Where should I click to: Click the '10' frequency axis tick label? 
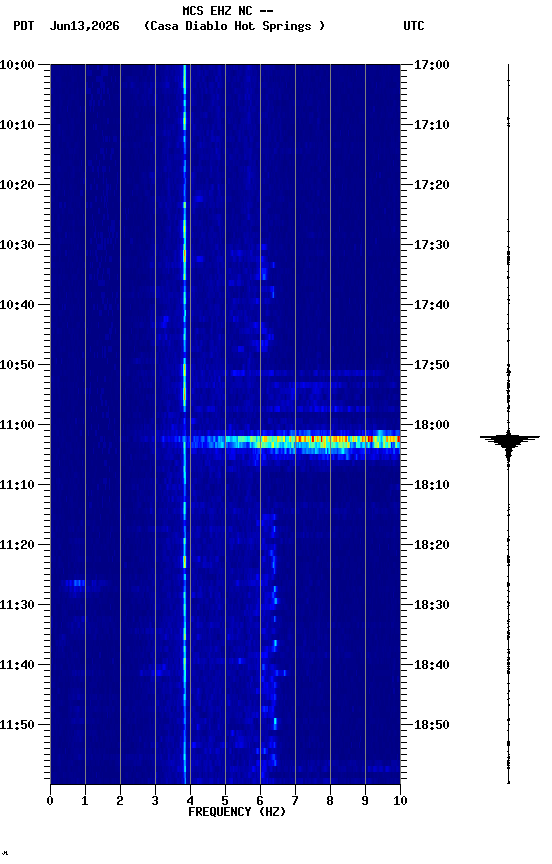(x=400, y=801)
